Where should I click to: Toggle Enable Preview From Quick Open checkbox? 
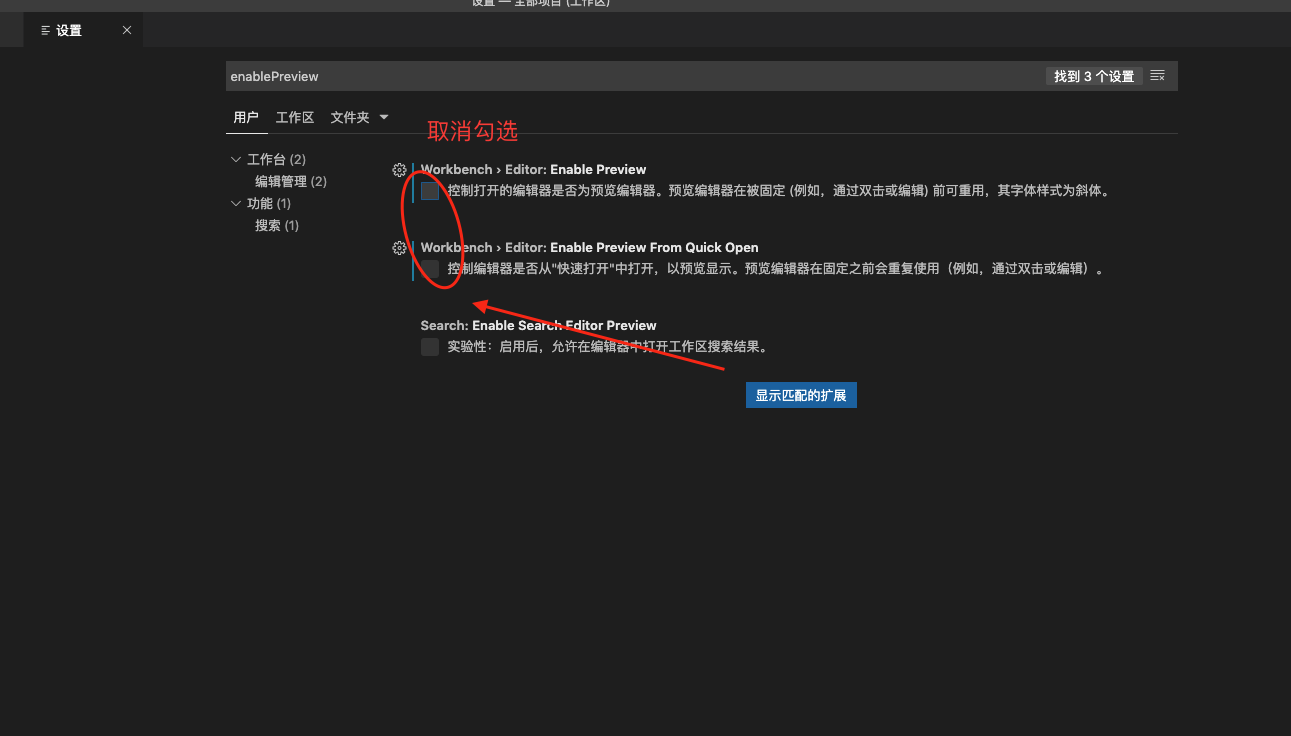click(430, 269)
